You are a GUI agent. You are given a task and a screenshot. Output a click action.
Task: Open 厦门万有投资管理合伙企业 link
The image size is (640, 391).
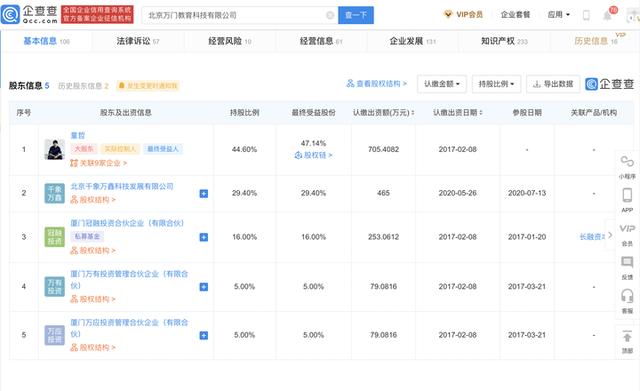(129, 280)
